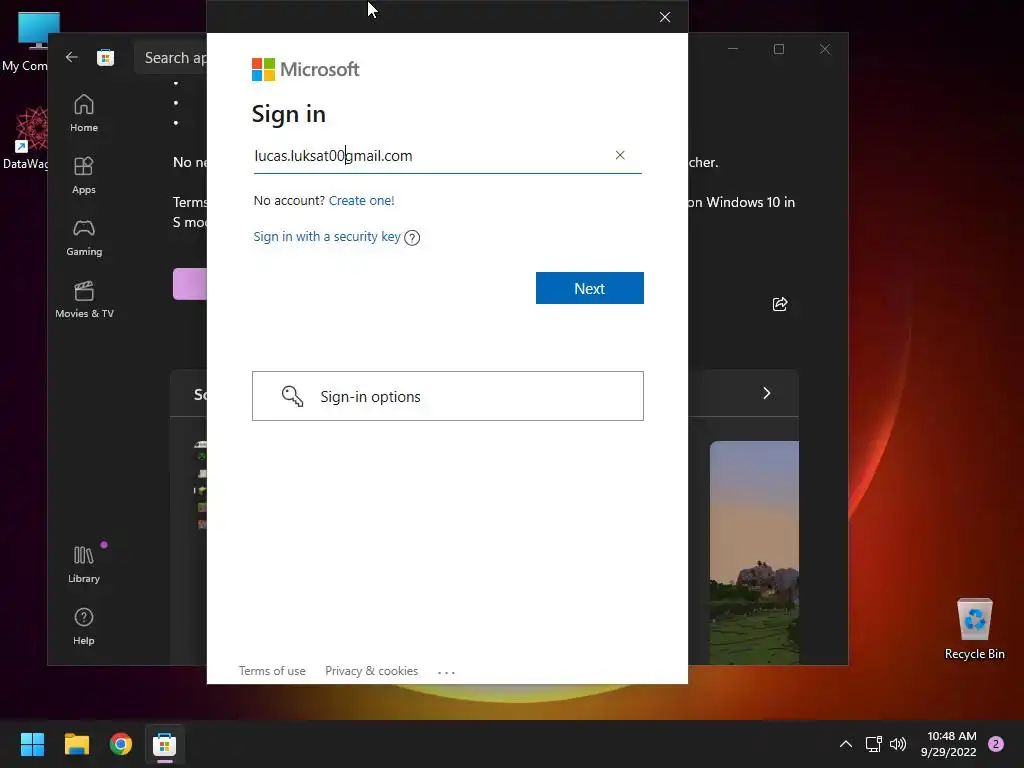Open Movies & TV in Store sidebar
The width and height of the screenshot is (1024, 768).
[84, 300]
